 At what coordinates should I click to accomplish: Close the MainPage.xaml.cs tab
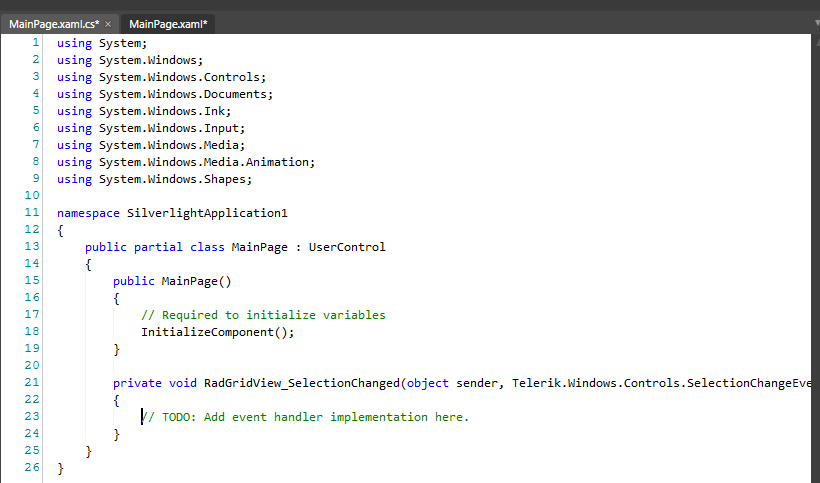(x=108, y=24)
